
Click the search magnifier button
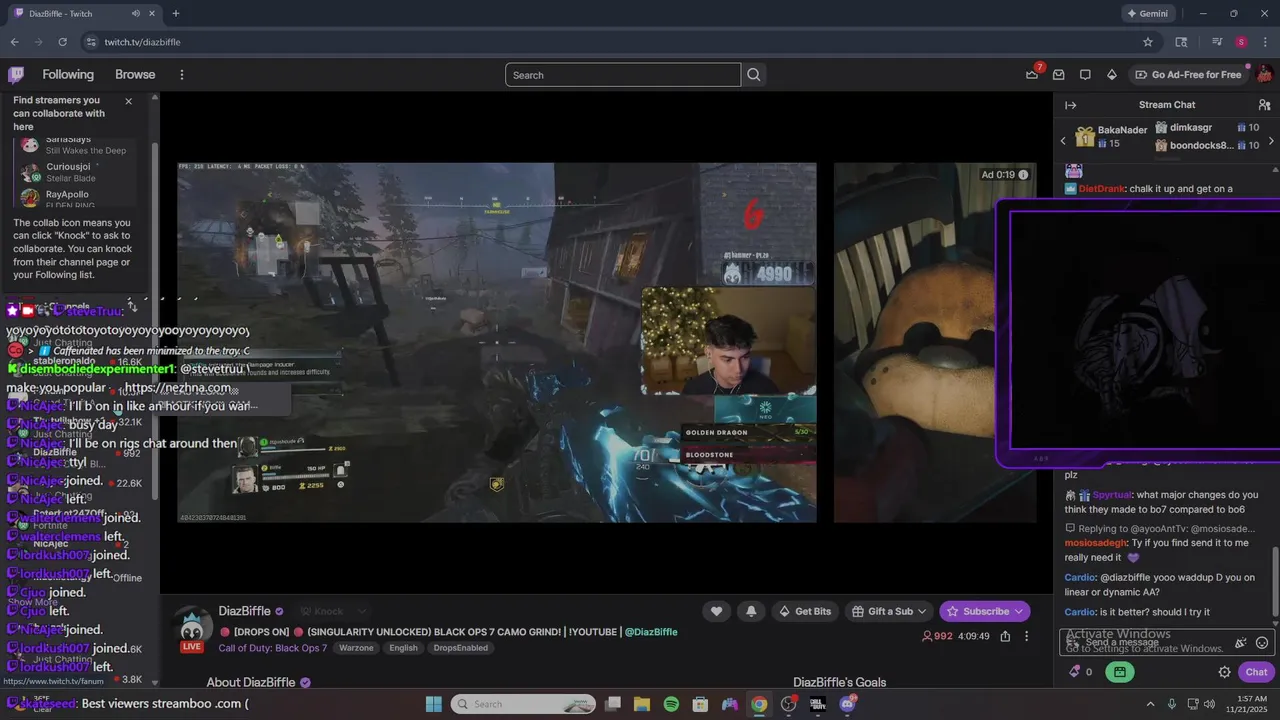[754, 75]
